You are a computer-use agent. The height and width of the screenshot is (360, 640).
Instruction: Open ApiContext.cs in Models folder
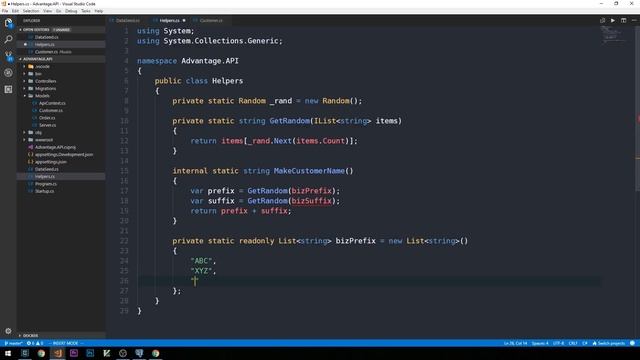(x=52, y=103)
